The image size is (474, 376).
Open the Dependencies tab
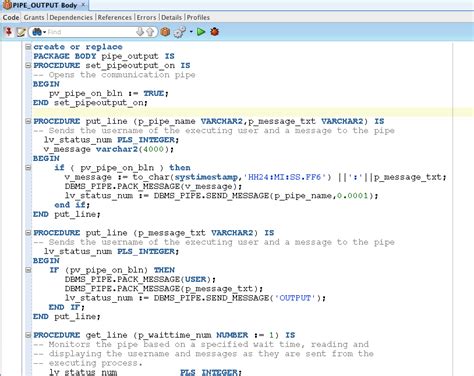tap(71, 17)
